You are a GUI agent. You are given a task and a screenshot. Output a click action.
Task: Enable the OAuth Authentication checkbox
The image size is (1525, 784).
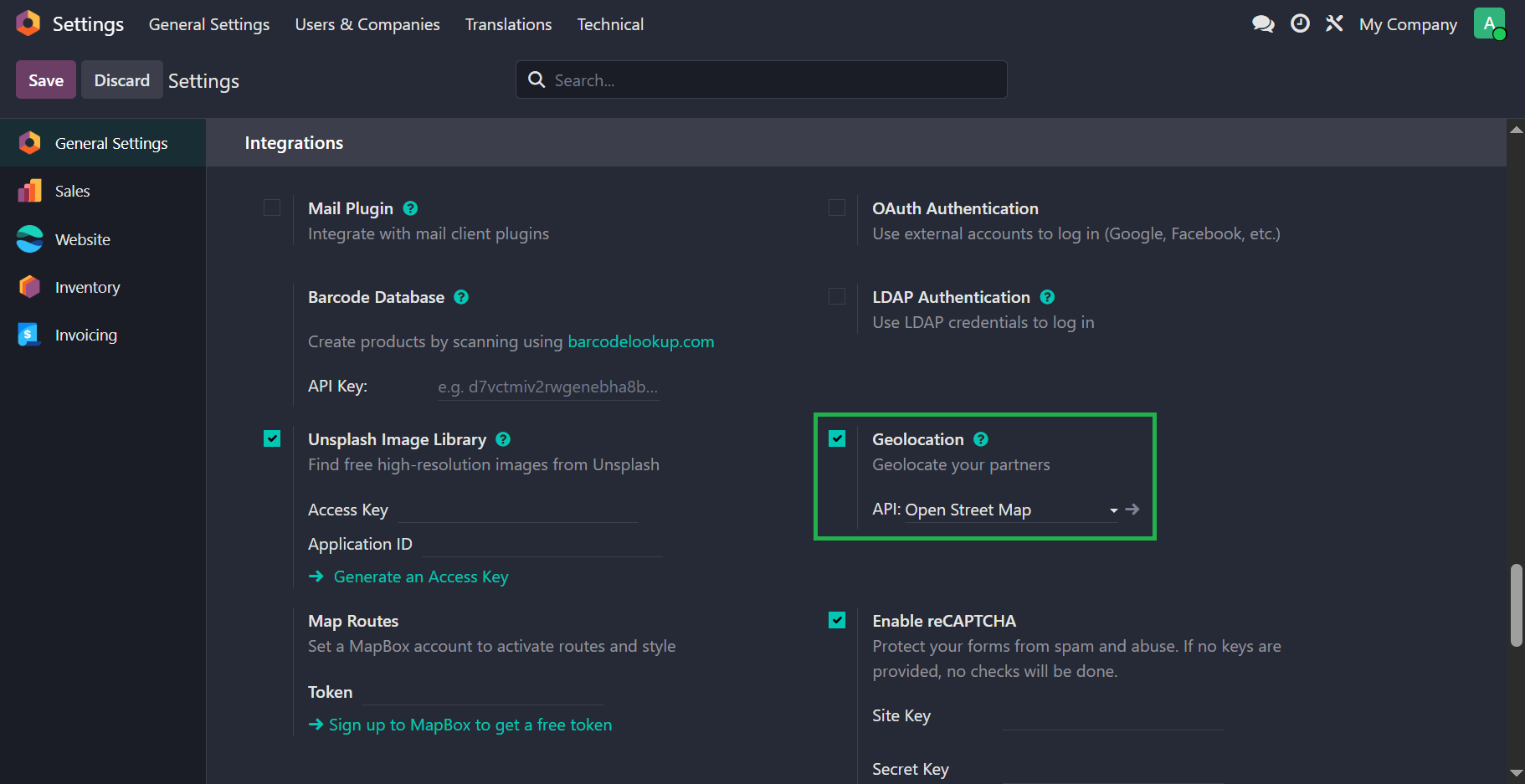pyautogui.click(x=837, y=208)
